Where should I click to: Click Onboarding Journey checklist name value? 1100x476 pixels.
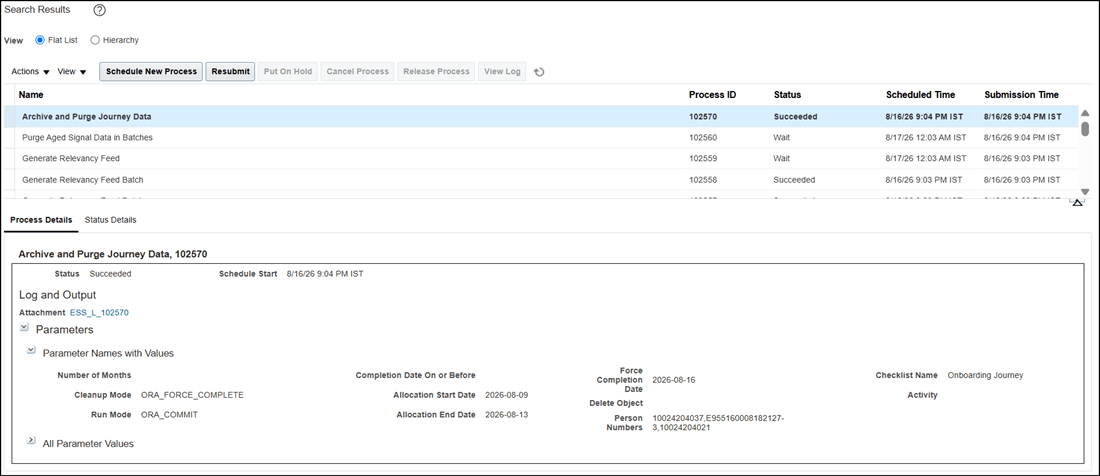985,375
